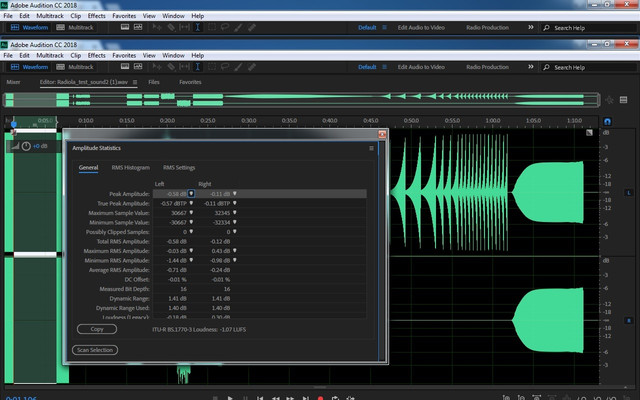Jump to left Maximum RMS Amplitude location

[x=191, y=251]
